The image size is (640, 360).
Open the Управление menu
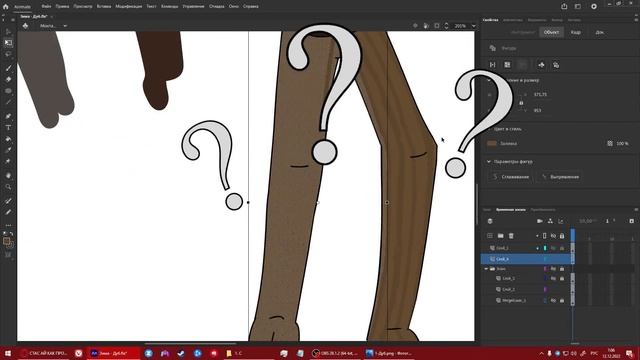click(x=193, y=7)
